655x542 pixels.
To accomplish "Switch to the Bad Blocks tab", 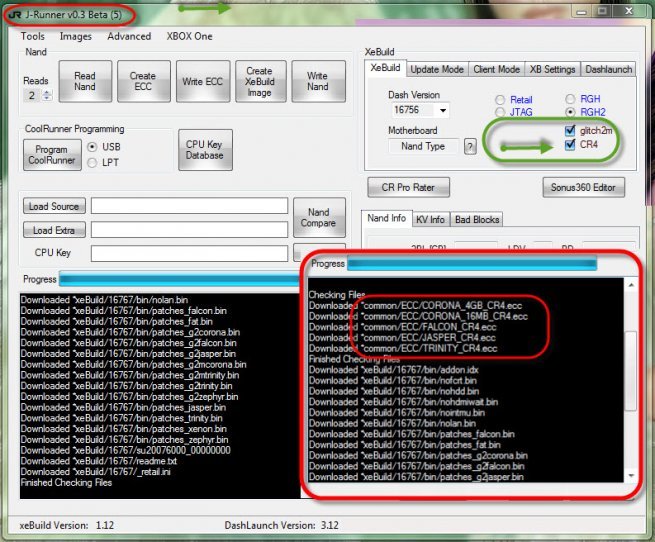I will 477,219.
